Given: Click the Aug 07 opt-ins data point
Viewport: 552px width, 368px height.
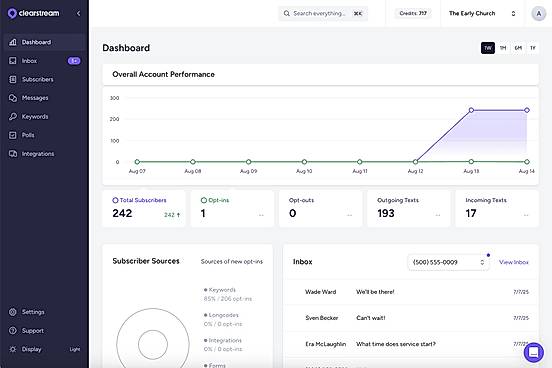Looking at the screenshot, I should [x=137, y=162].
